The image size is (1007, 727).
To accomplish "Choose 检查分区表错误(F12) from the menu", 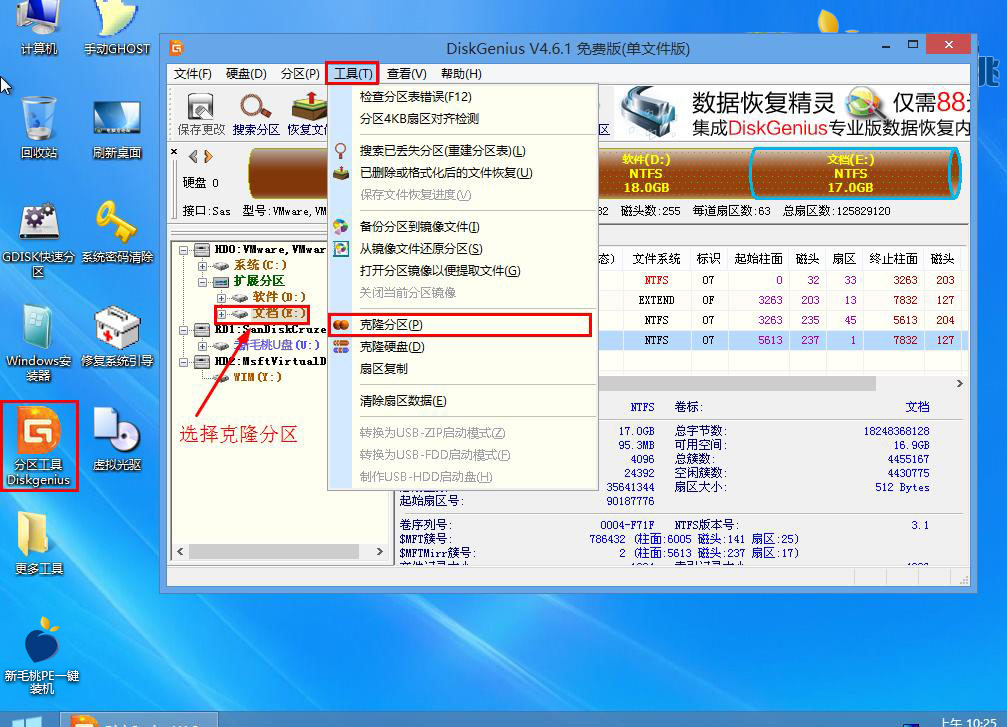I will (462, 96).
